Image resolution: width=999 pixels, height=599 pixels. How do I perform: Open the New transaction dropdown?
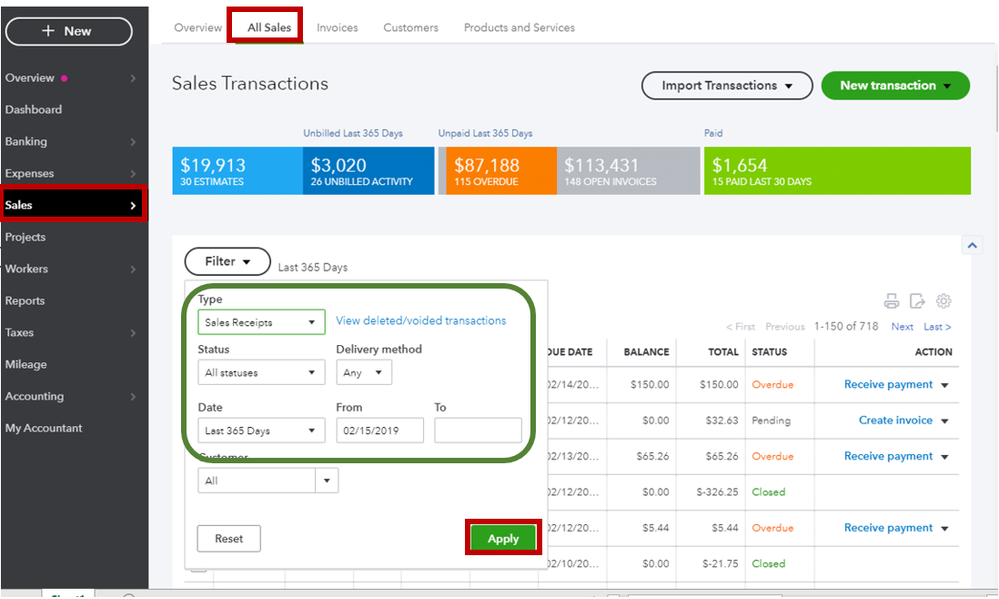click(x=895, y=85)
